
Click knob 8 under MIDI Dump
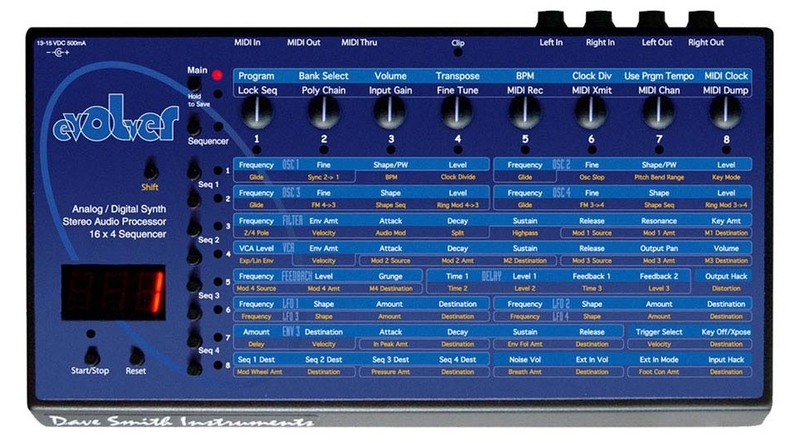tap(726, 111)
